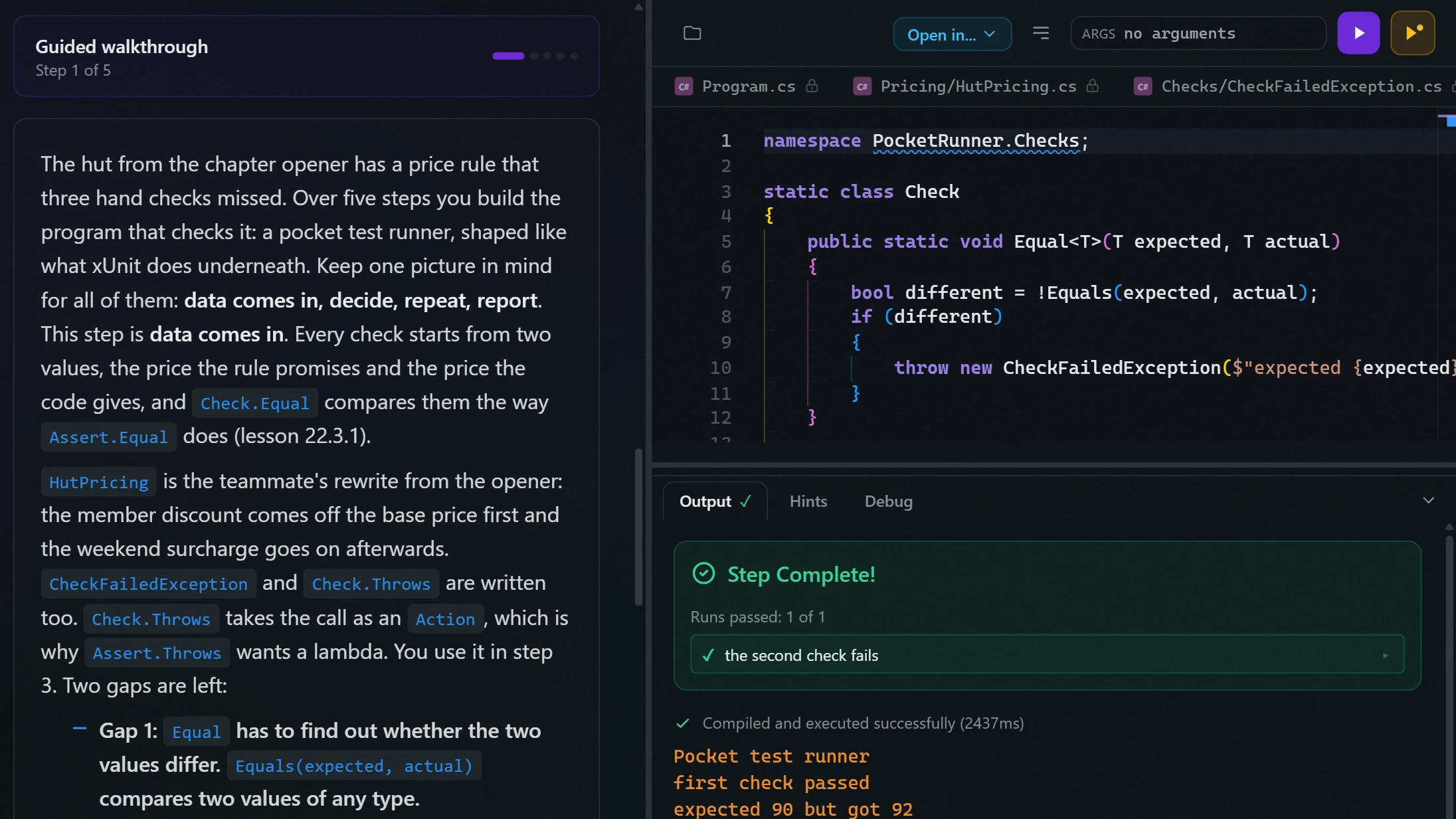Start debug run with the orange play icon
Screen dimensions: 1456x819
(x=1413, y=33)
